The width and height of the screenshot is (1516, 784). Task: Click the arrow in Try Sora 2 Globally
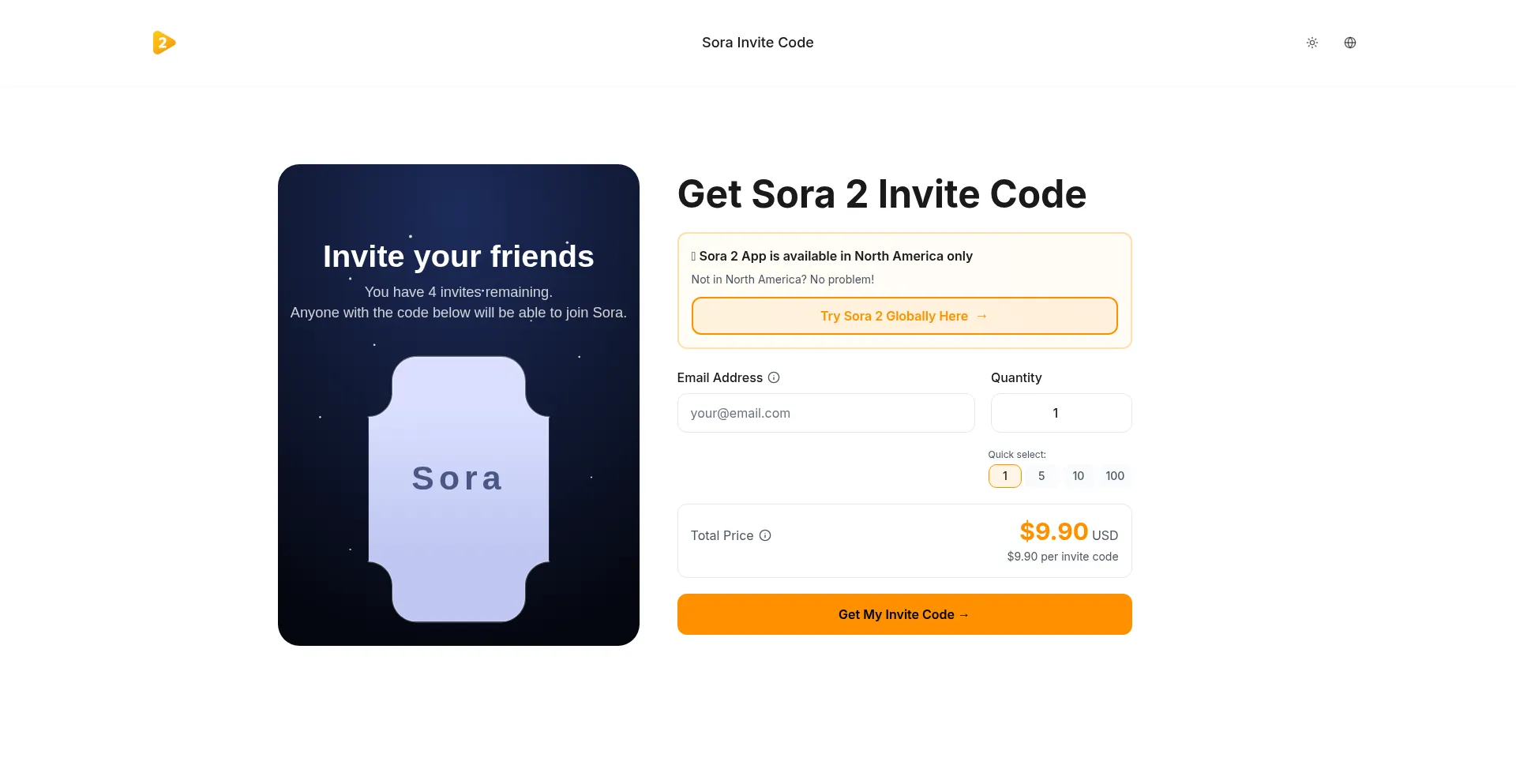coord(982,316)
